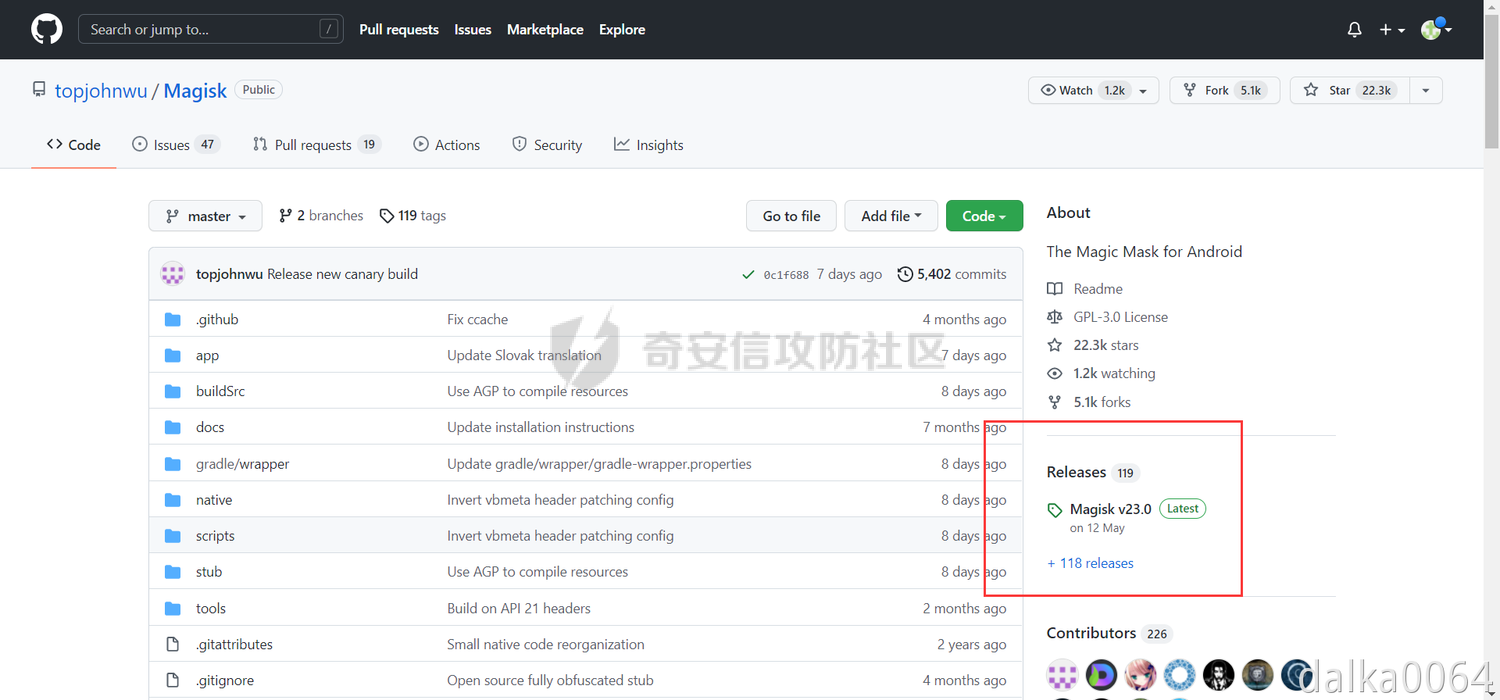Open the GPL-3.0 License link
This screenshot has width=1500, height=700.
[1107, 317]
